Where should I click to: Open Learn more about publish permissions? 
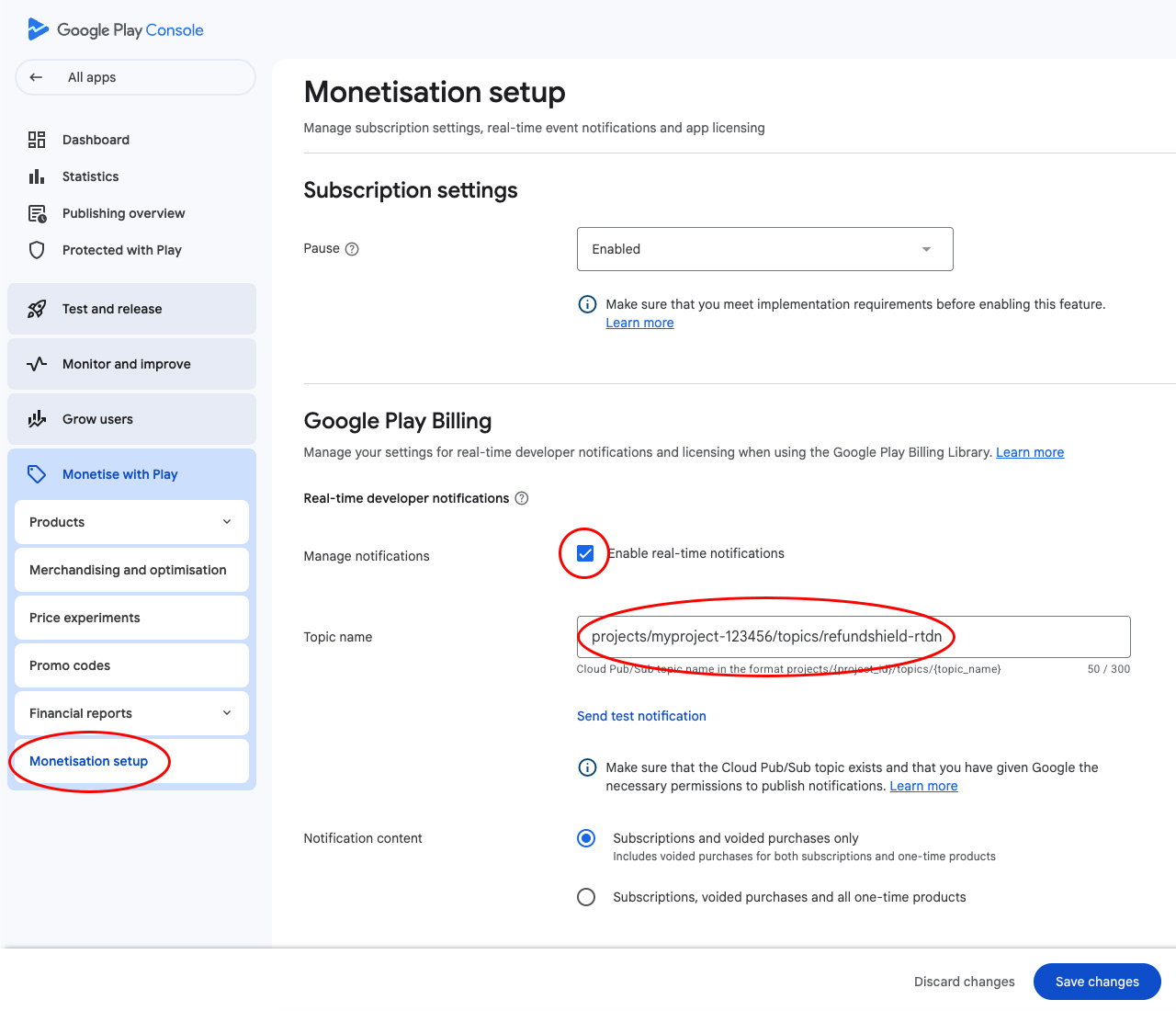click(923, 786)
